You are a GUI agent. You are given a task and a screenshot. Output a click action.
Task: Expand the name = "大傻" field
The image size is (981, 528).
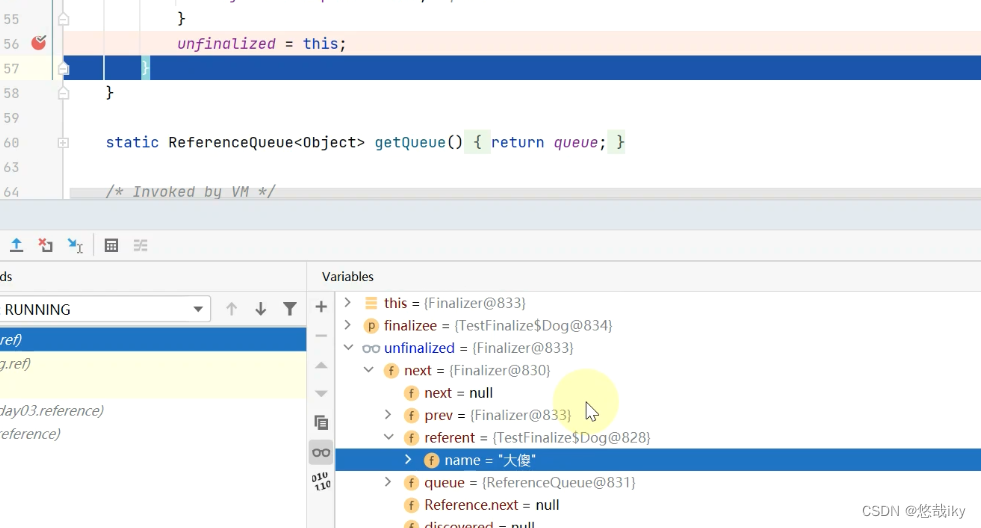[408, 460]
